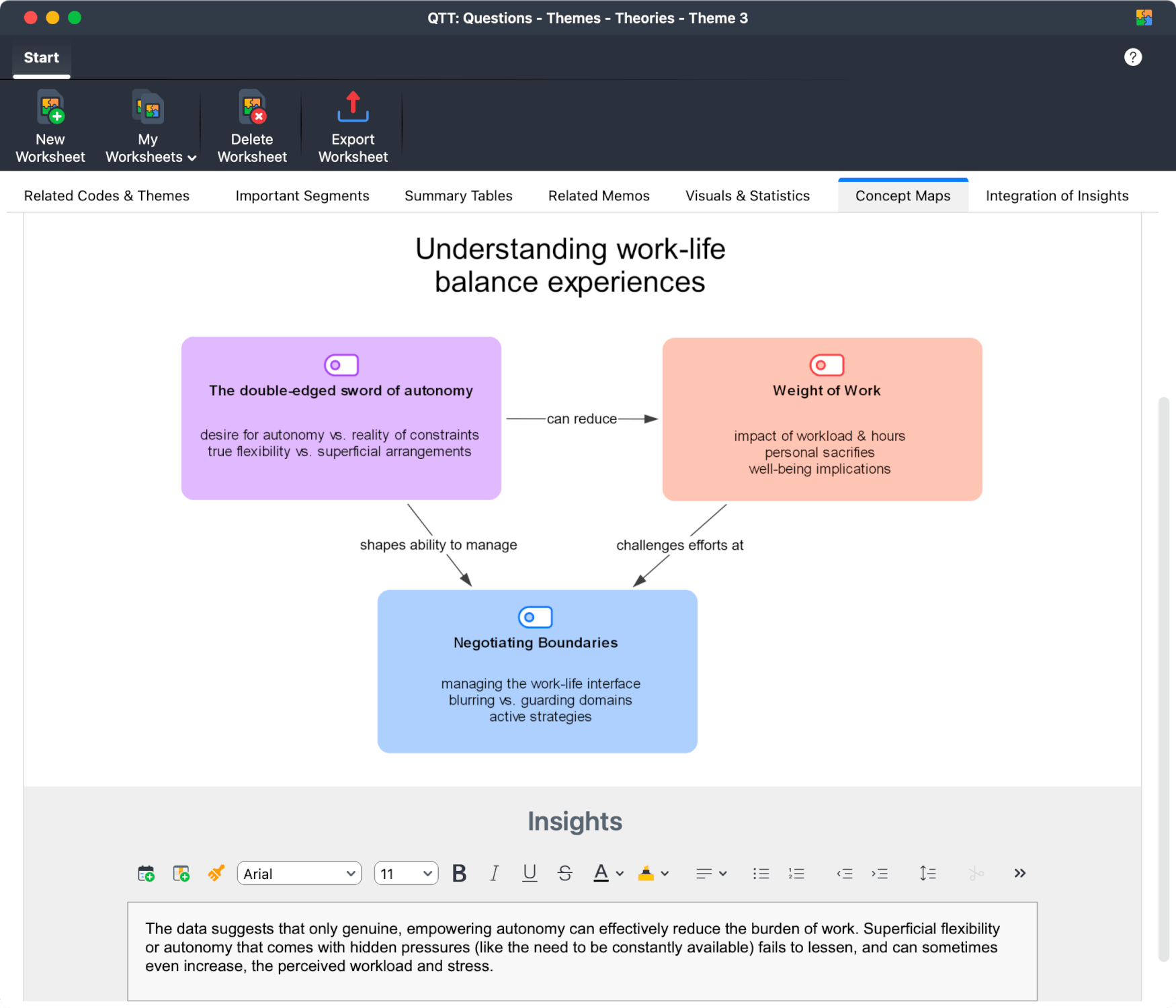Click 'blurring vs. guarding domains' text
1176x1008 pixels.
[x=540, y=700]
